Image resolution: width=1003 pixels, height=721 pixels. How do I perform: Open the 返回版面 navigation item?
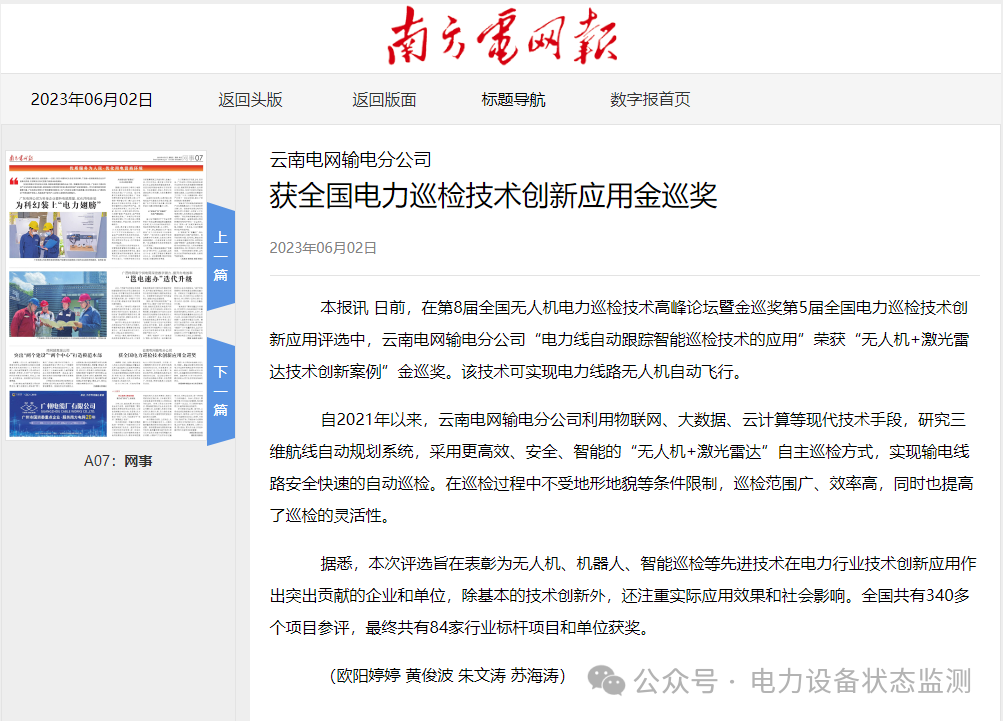384,99
